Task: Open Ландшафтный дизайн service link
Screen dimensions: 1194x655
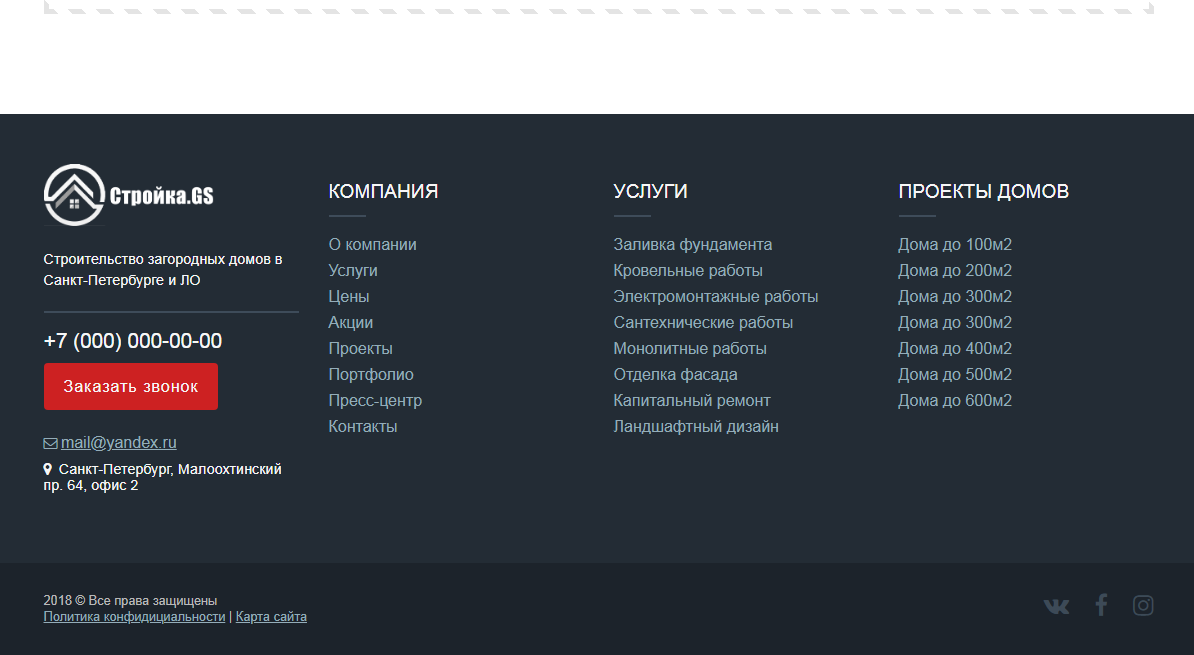Action: click(x=695, y=426)
